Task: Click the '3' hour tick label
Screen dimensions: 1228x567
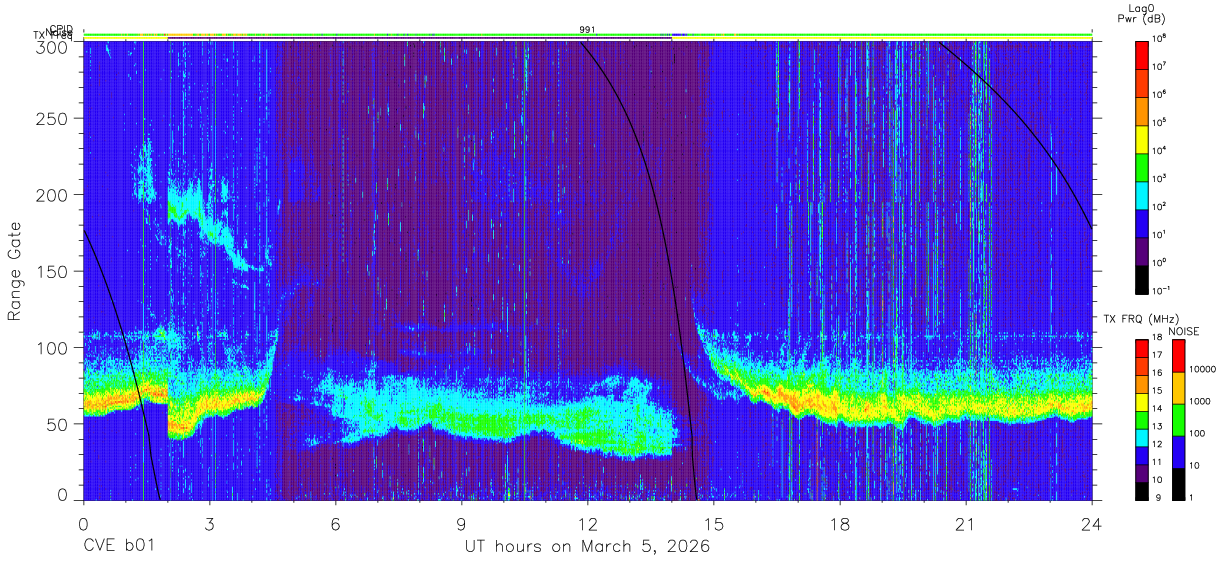Action: pos(209,523)
